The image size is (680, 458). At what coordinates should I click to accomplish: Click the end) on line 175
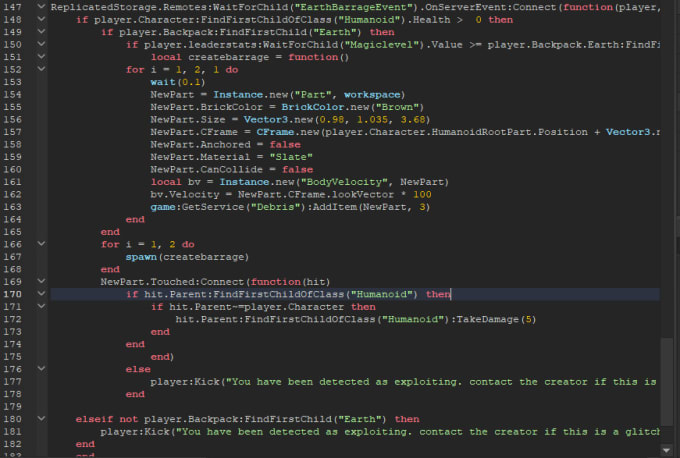[162, 357]
